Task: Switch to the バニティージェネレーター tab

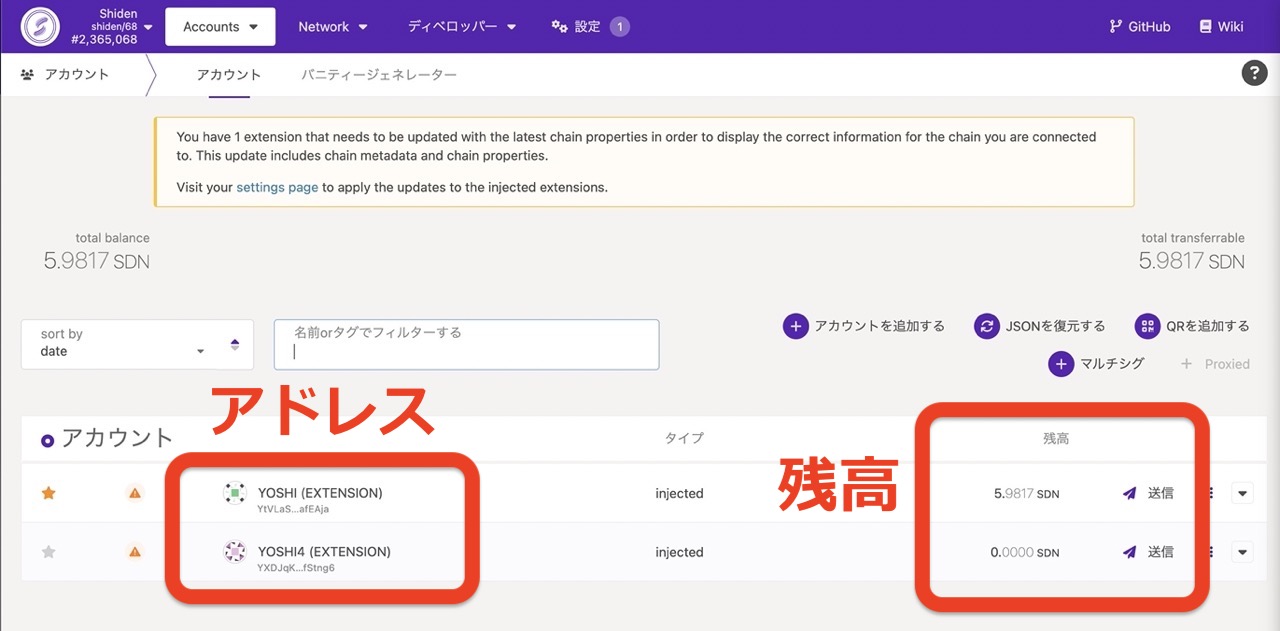Action: [x=378, y=74]
